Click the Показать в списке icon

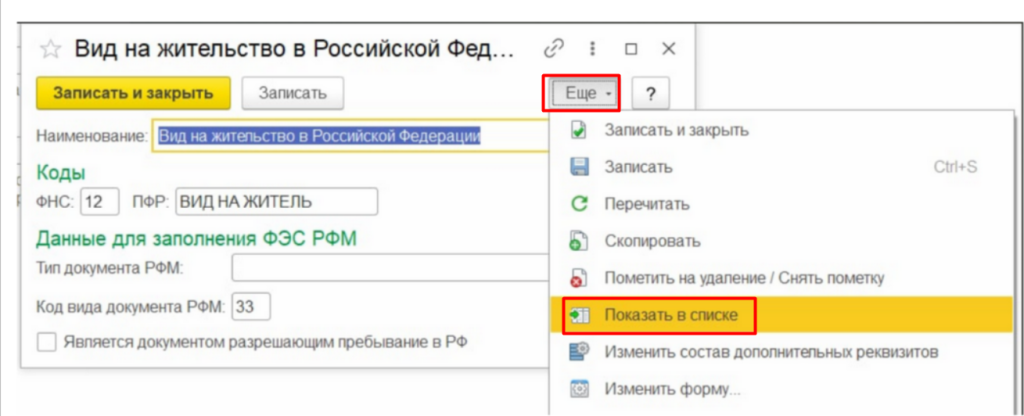click(579, 315)
